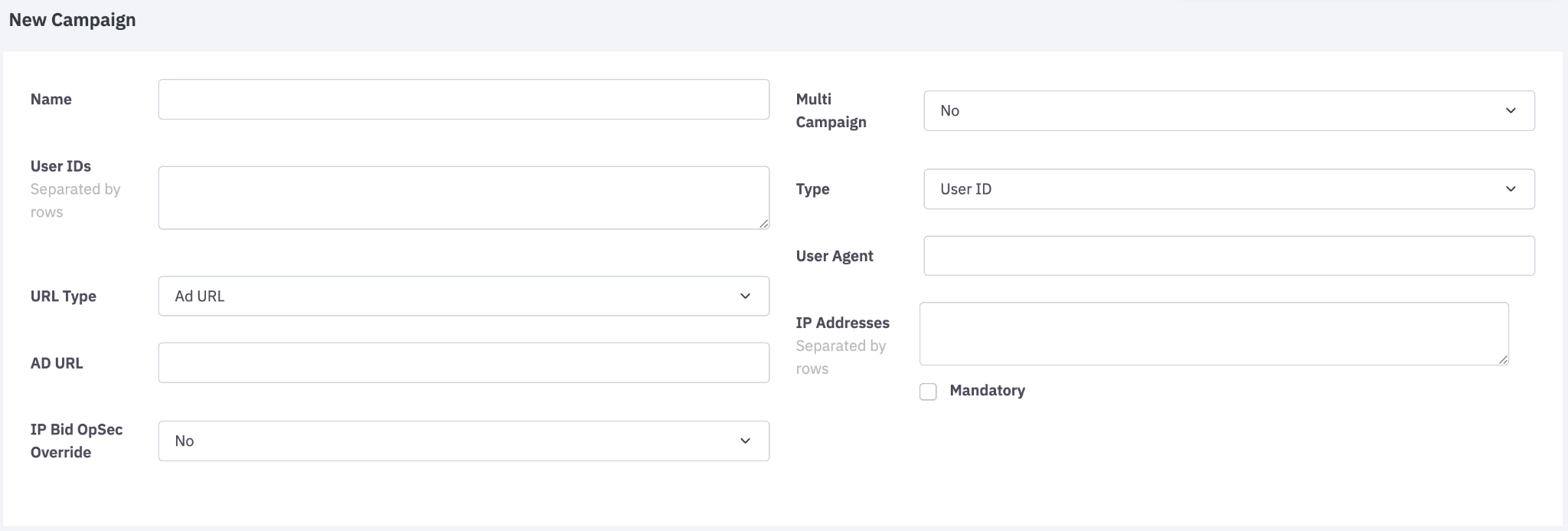Open the Type dropdown showing User ID
Viewport: 1568px width, 531px height.
point(1229,188)
